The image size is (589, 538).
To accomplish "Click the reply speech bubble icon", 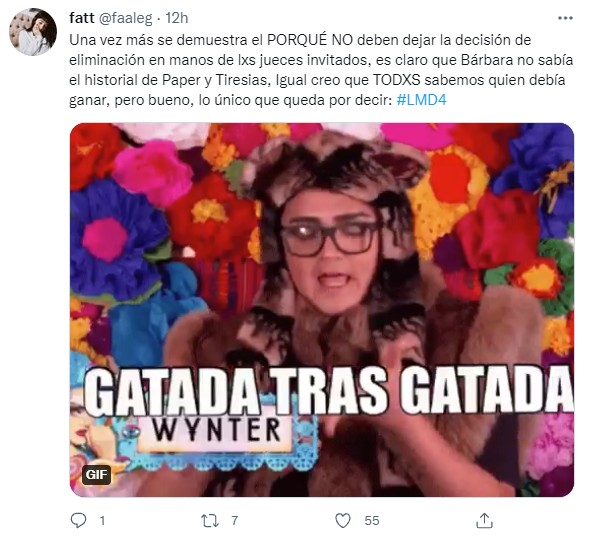I will (x=79, y=520).
